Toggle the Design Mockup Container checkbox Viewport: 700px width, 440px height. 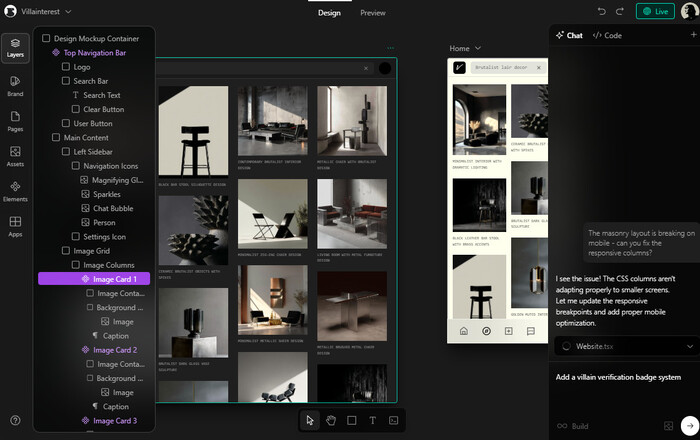(46, 38)
